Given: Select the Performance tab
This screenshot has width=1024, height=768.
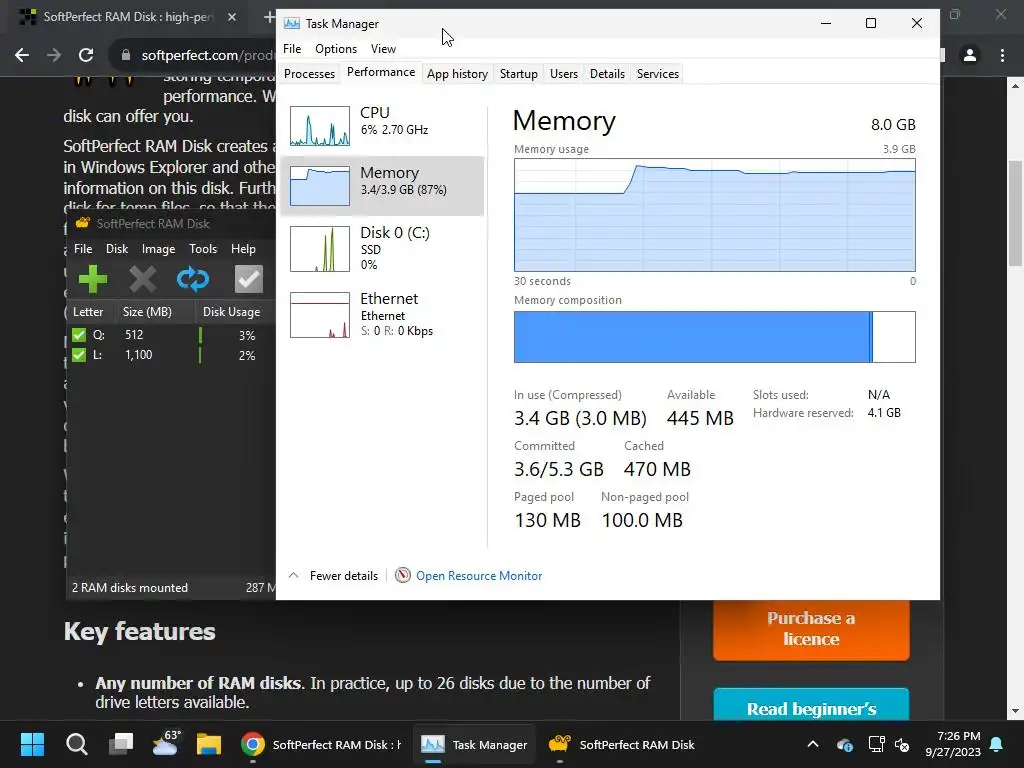Looking at the screenshot, I should [x=381, y=72].
